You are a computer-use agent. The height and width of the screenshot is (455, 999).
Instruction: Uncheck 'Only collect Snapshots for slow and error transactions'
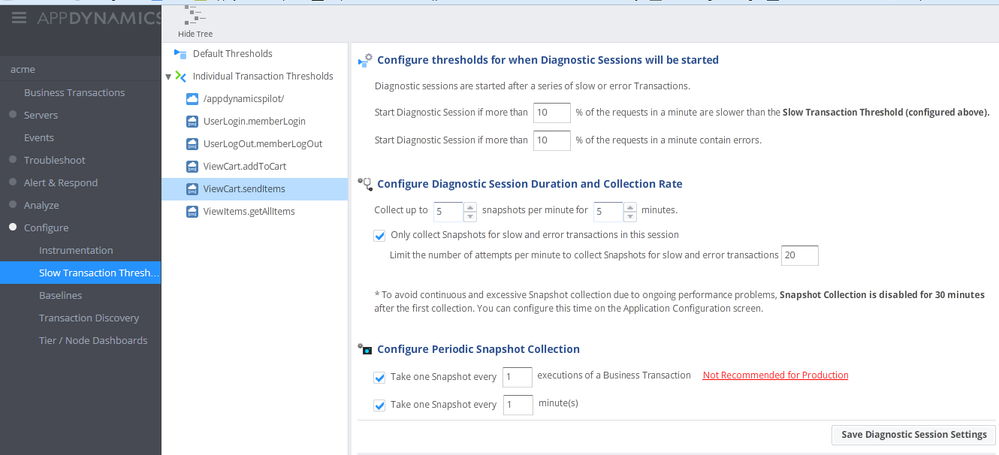coord(380,236)
